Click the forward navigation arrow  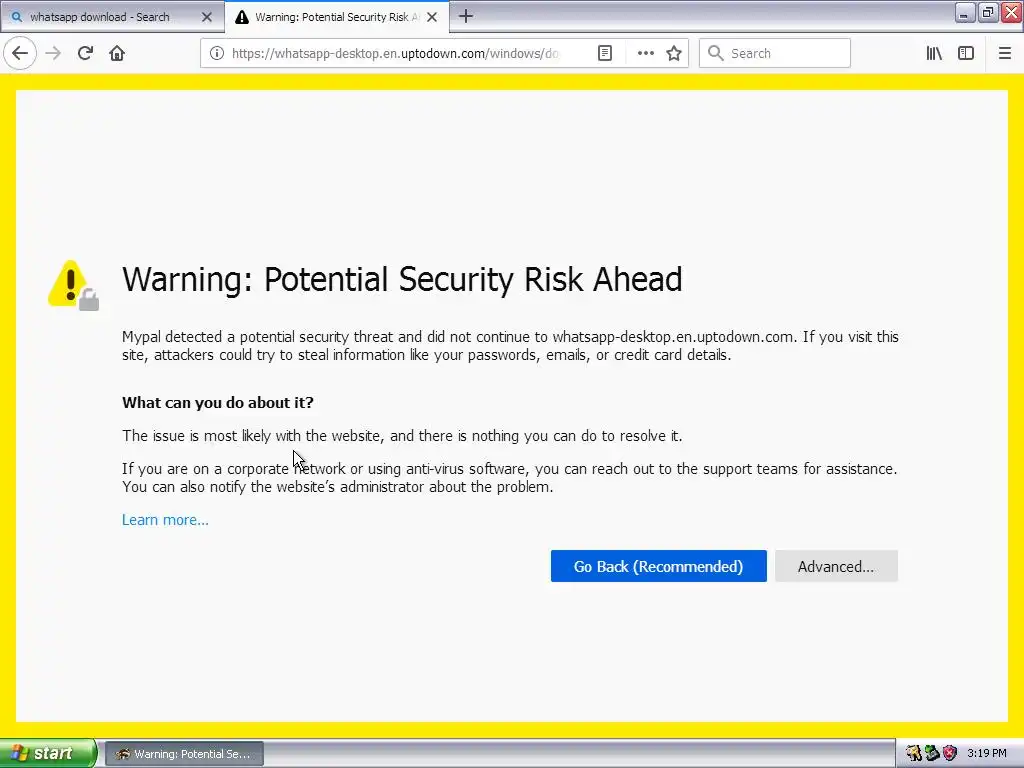click(53, 53)
